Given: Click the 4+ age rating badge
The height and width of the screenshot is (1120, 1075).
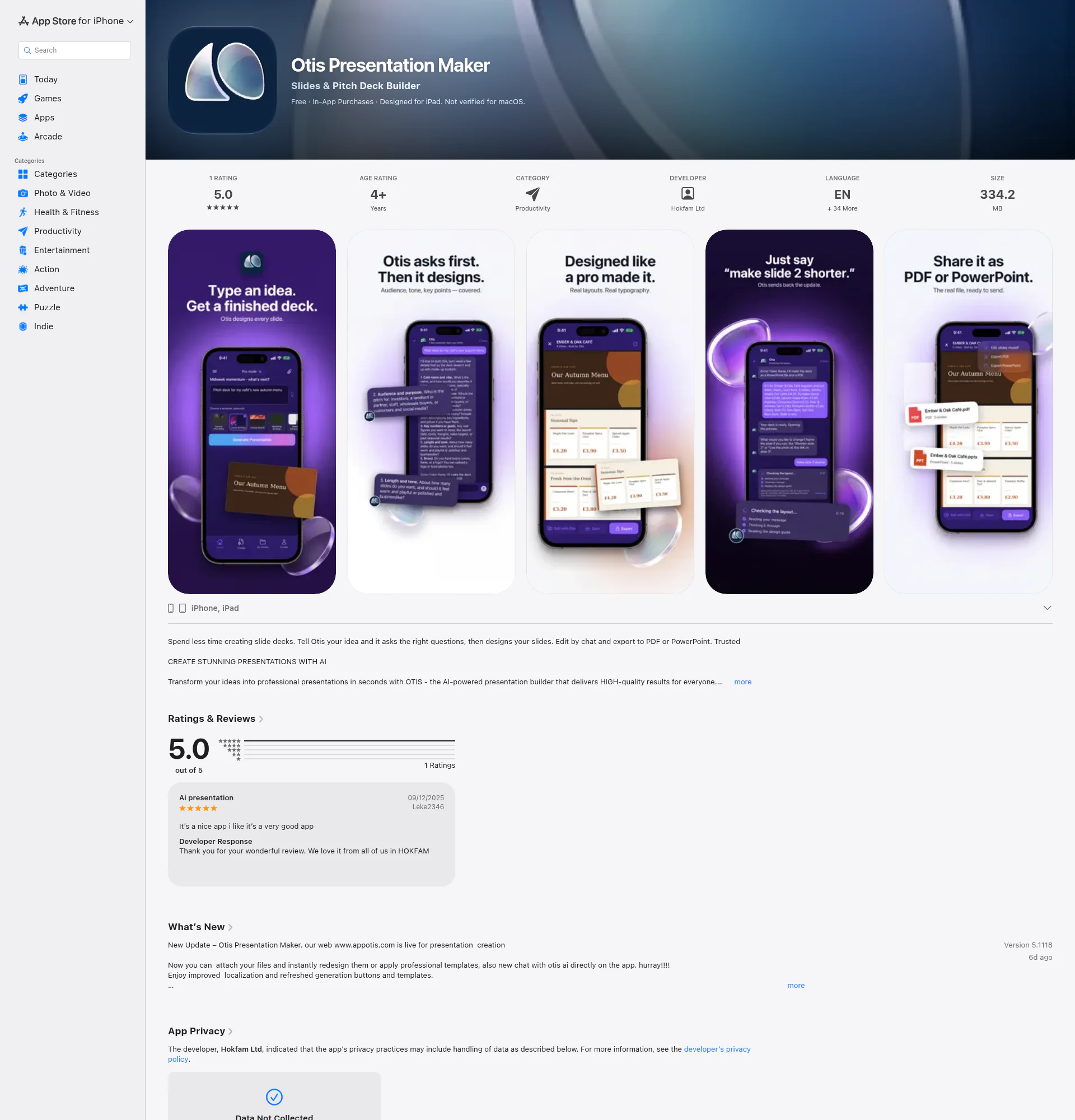Looking at the screenshot, I should pyautogui.click(x=378, y=194).
